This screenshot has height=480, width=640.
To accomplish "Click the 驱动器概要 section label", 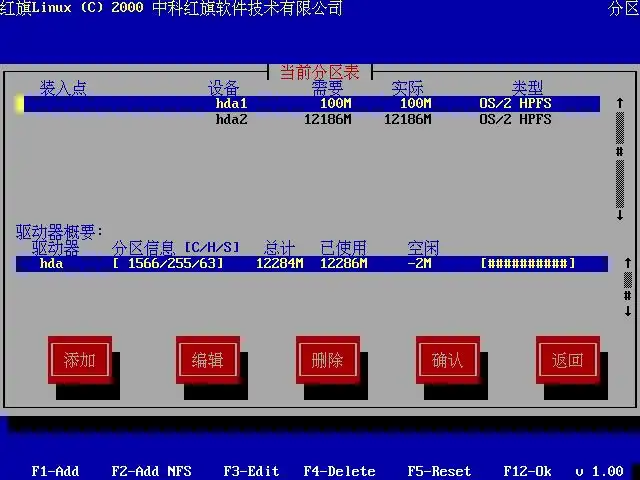I will 59,232.
